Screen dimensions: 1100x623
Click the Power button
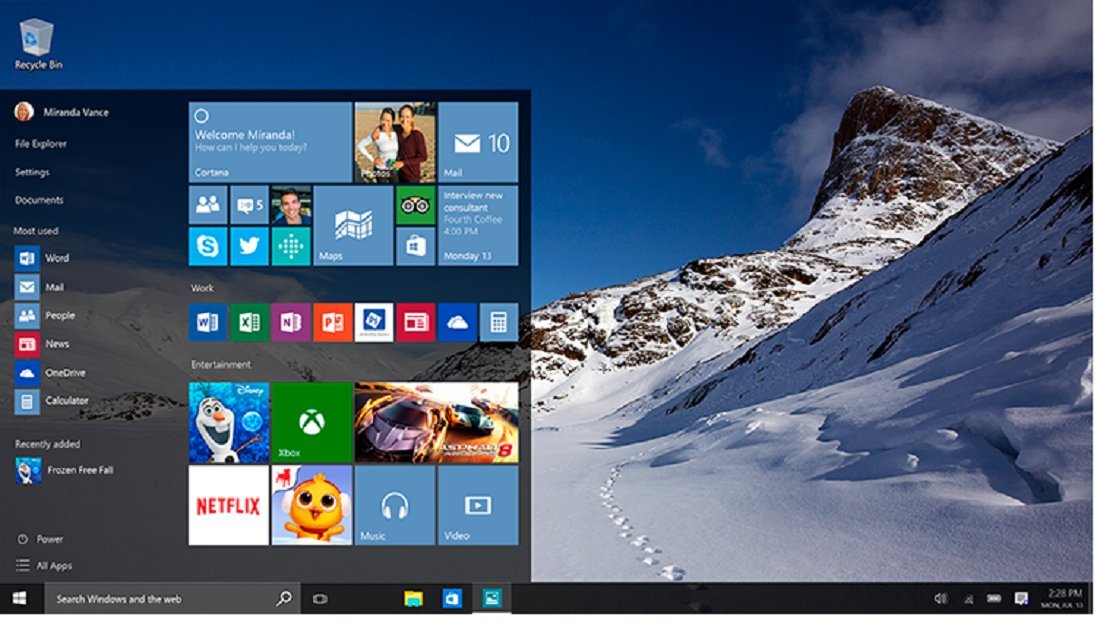click(40, 539)
